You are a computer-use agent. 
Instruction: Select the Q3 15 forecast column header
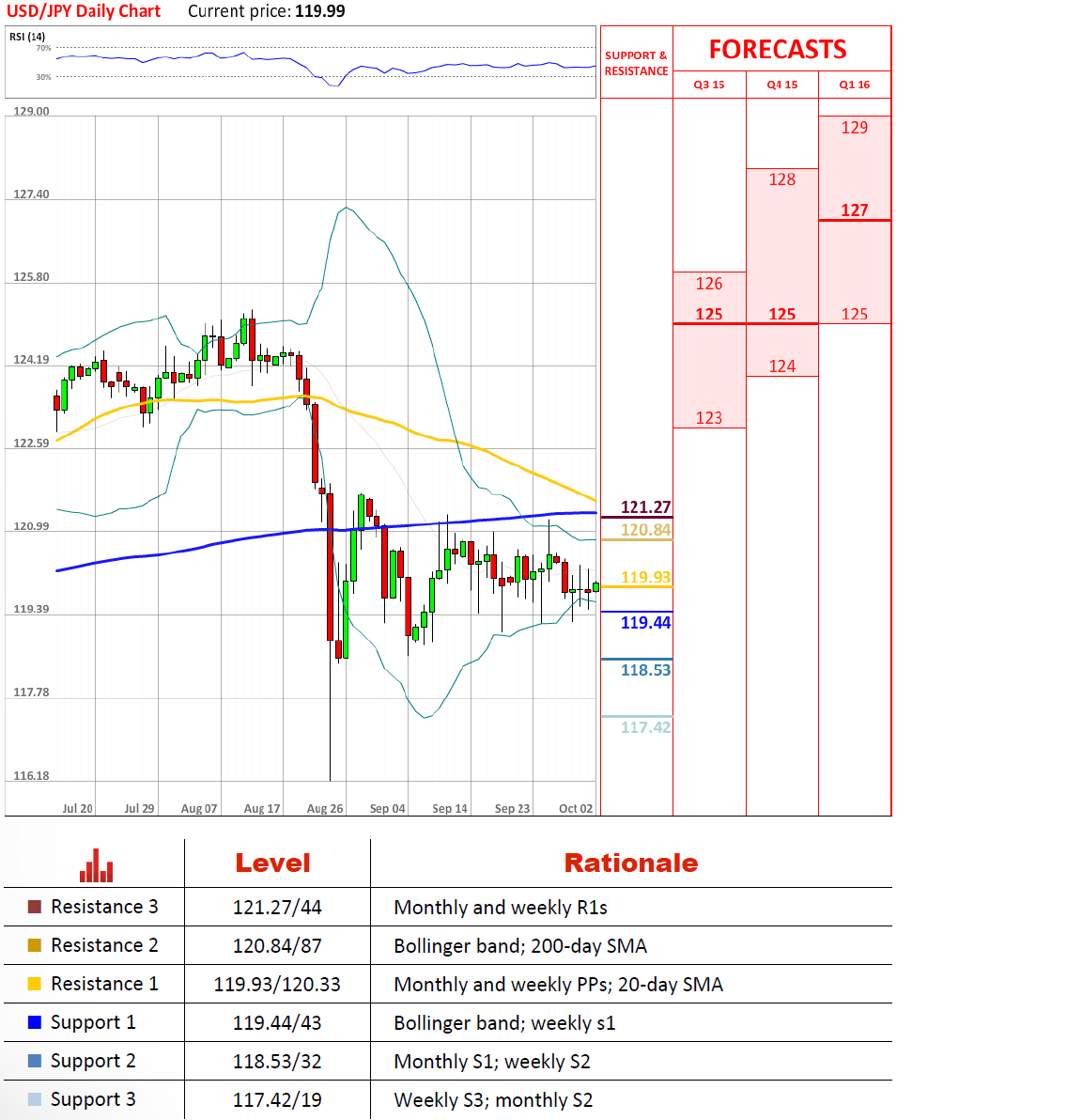(709, 85)
